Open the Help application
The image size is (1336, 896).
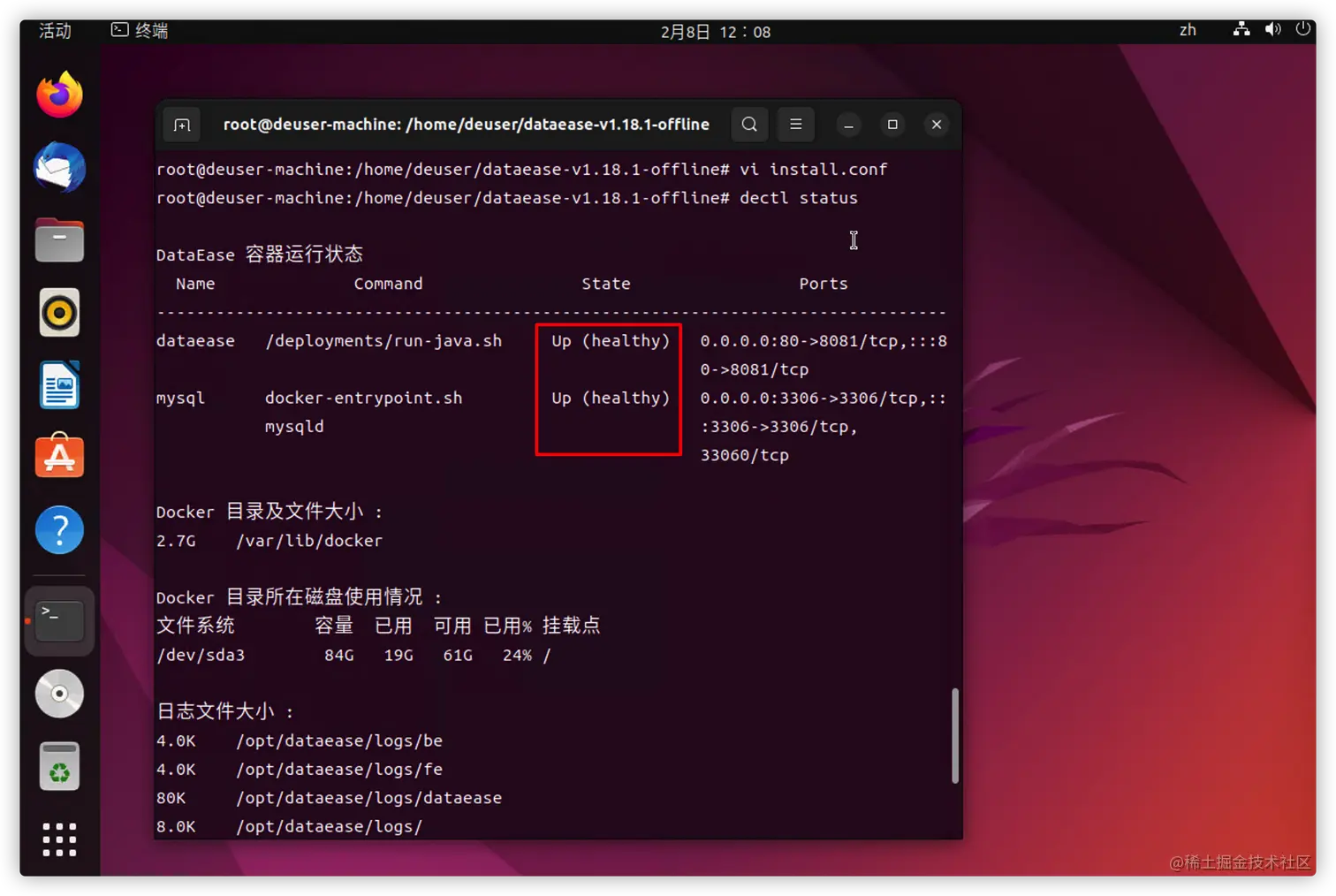(x=58, y=530)
